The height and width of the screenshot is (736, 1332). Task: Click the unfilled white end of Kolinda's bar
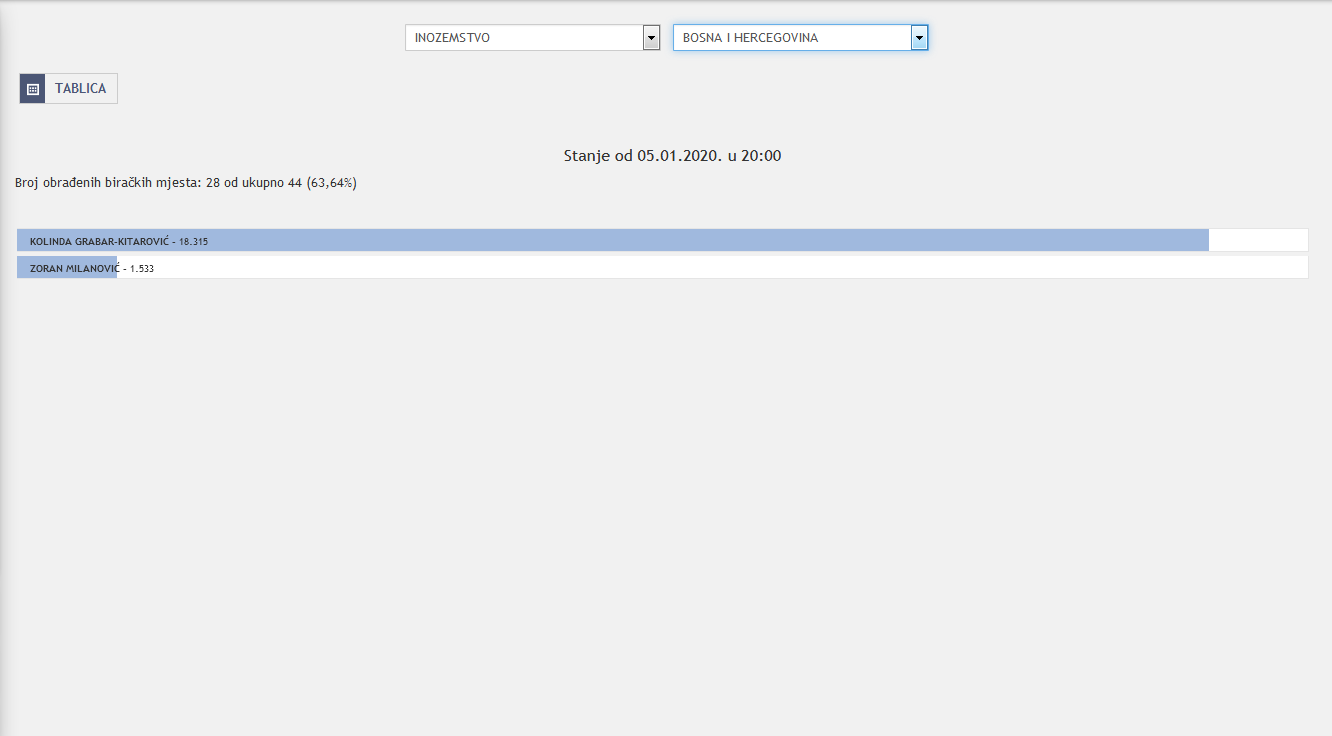tap(1257, 241)
